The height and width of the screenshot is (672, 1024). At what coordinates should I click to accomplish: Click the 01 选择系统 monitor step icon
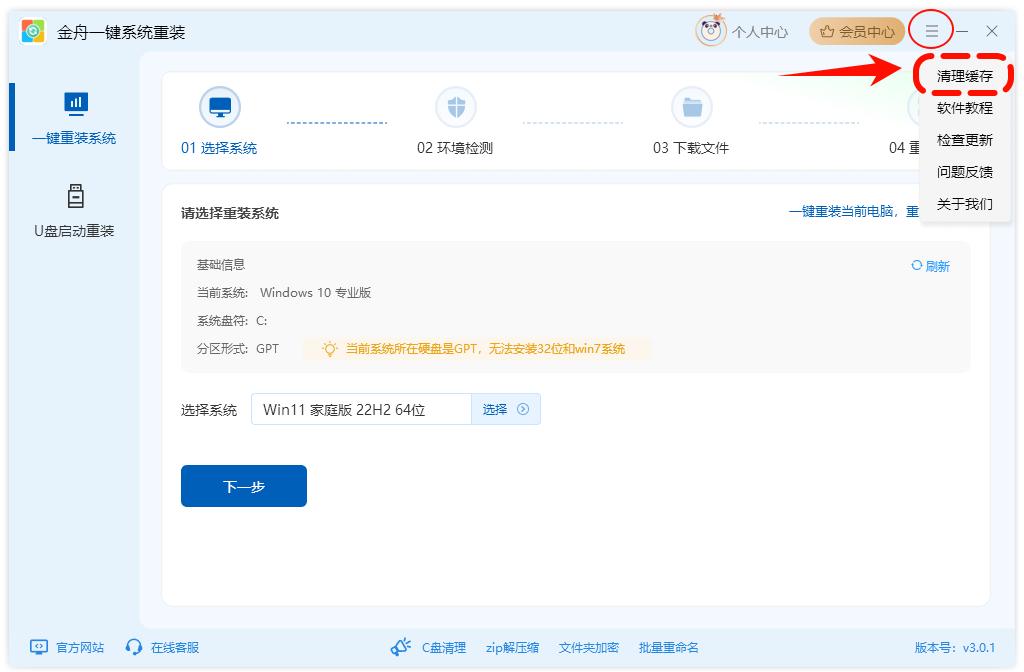(x=219, y=107)
